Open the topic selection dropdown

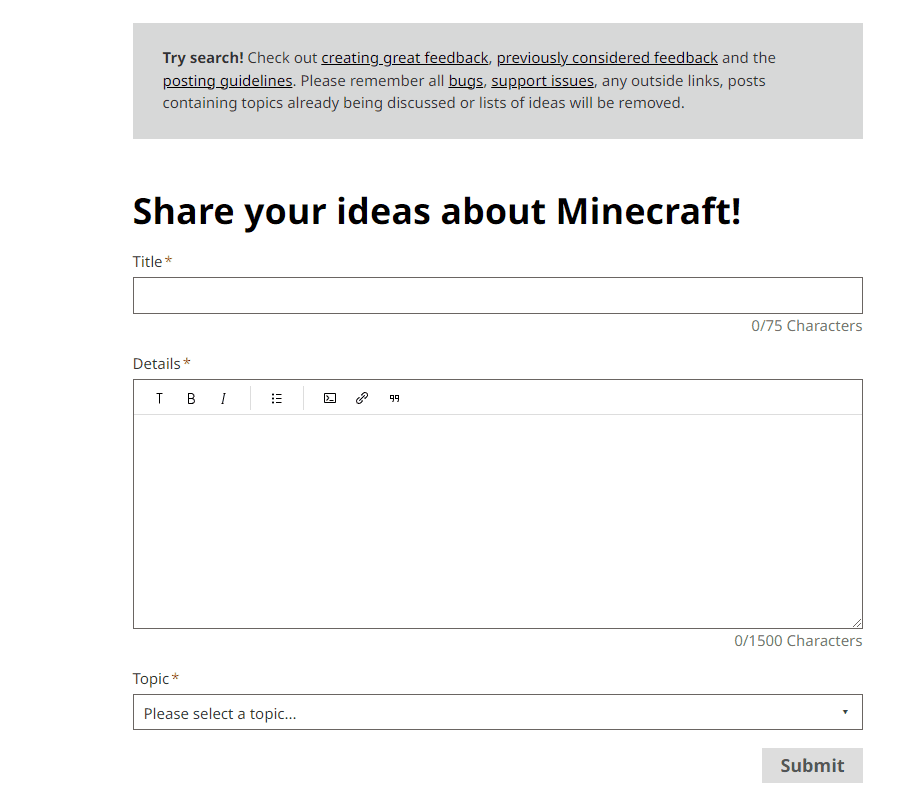tap(497, 712)
